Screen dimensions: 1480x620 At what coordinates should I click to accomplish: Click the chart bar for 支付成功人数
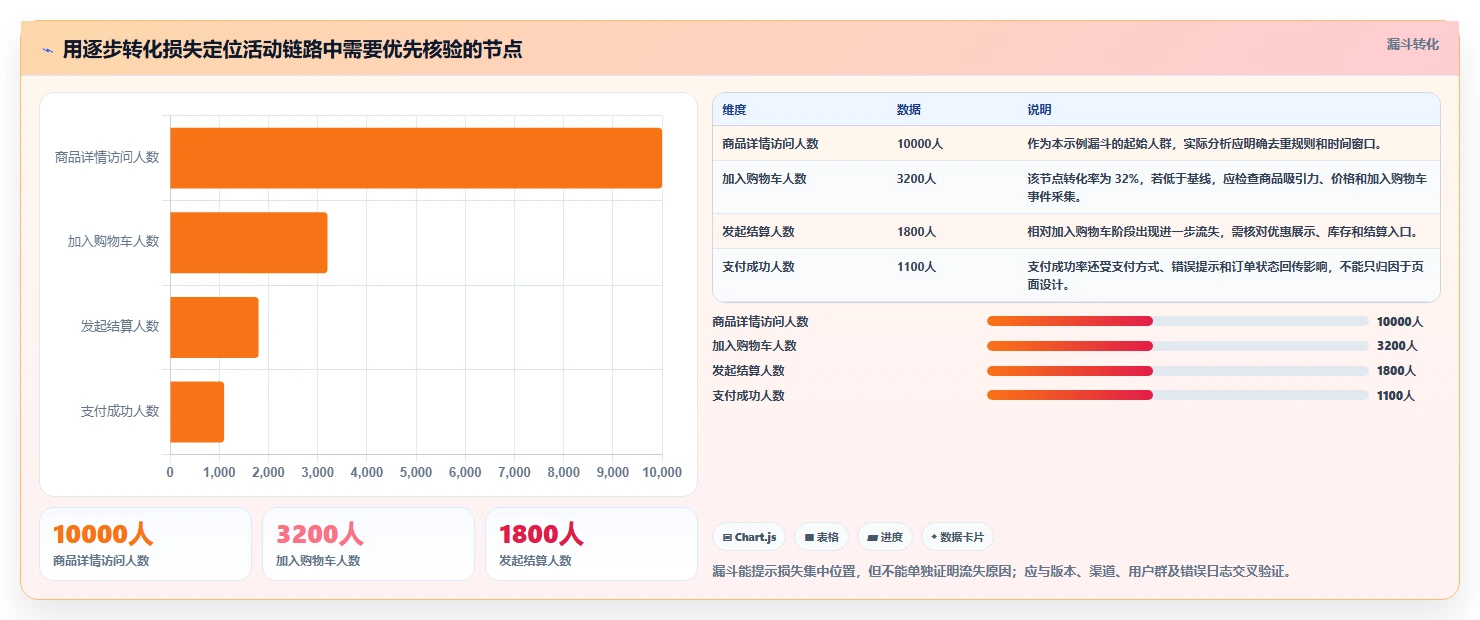[197, 411]
